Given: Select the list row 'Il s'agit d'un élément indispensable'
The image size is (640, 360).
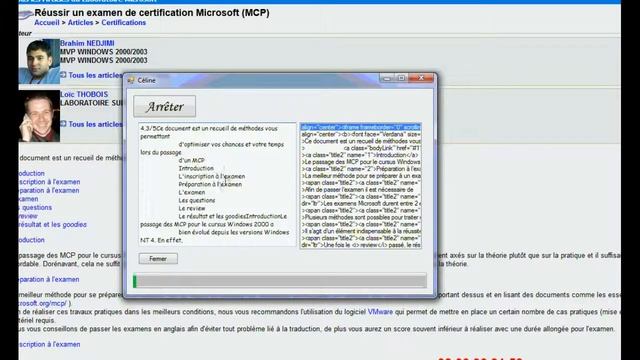Looking at the screenshot, I should point(361,231).
